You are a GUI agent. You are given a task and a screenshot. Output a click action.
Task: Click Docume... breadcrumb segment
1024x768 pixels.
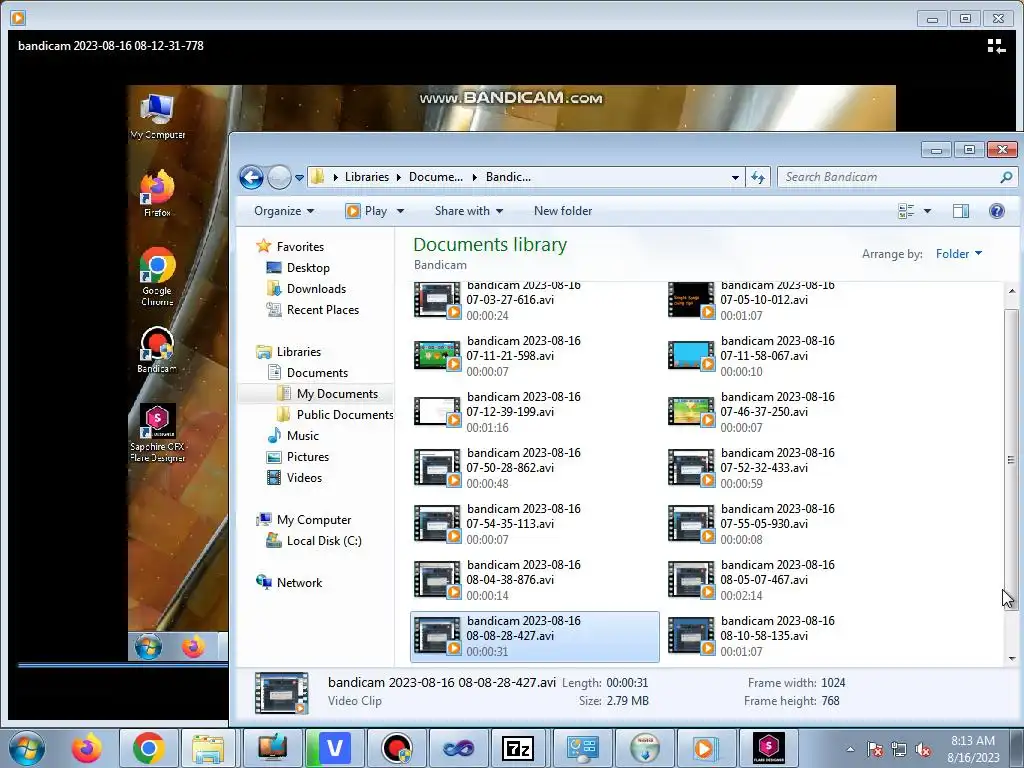(x=436, y=177)
